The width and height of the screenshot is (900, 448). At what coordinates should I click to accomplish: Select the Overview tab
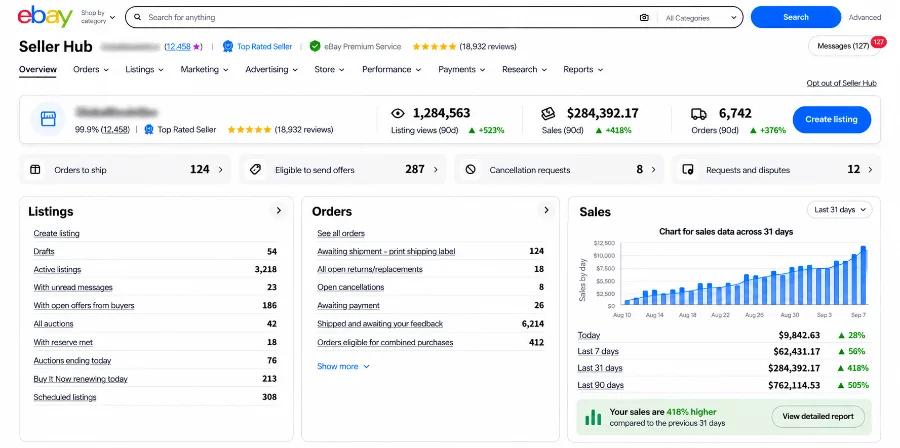(x=38, y=69)
